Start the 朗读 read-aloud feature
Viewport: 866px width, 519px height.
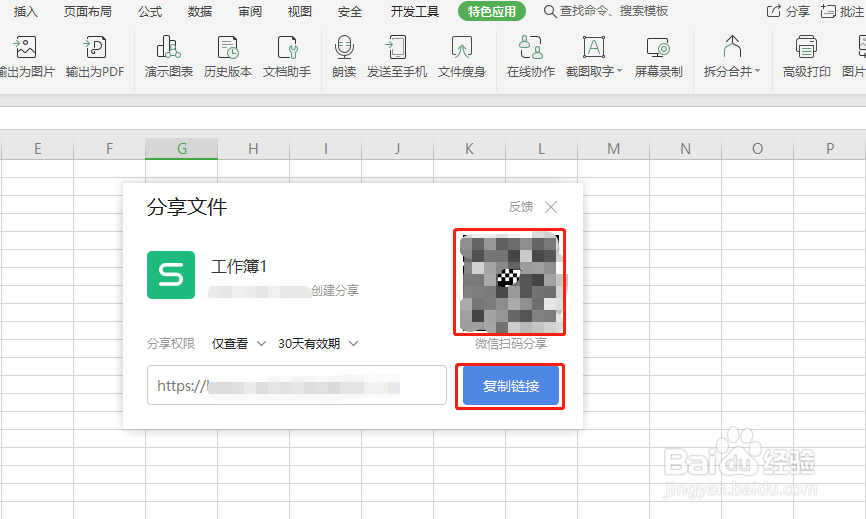[344, 56]
